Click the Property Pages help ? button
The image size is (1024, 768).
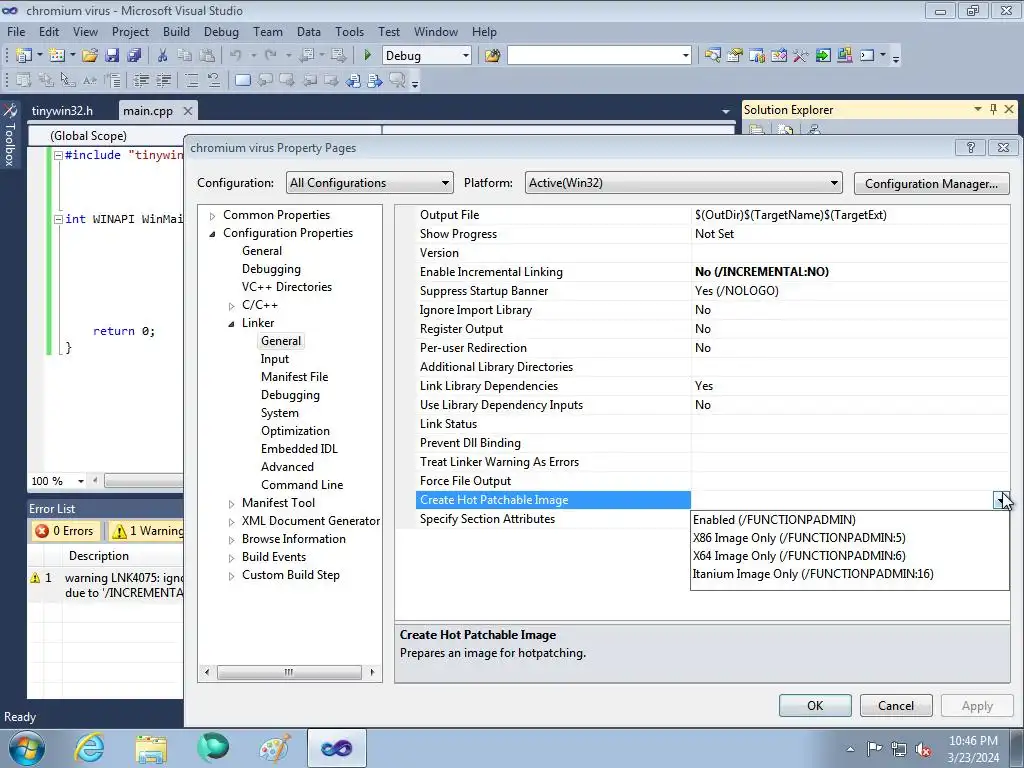[970, 148]
